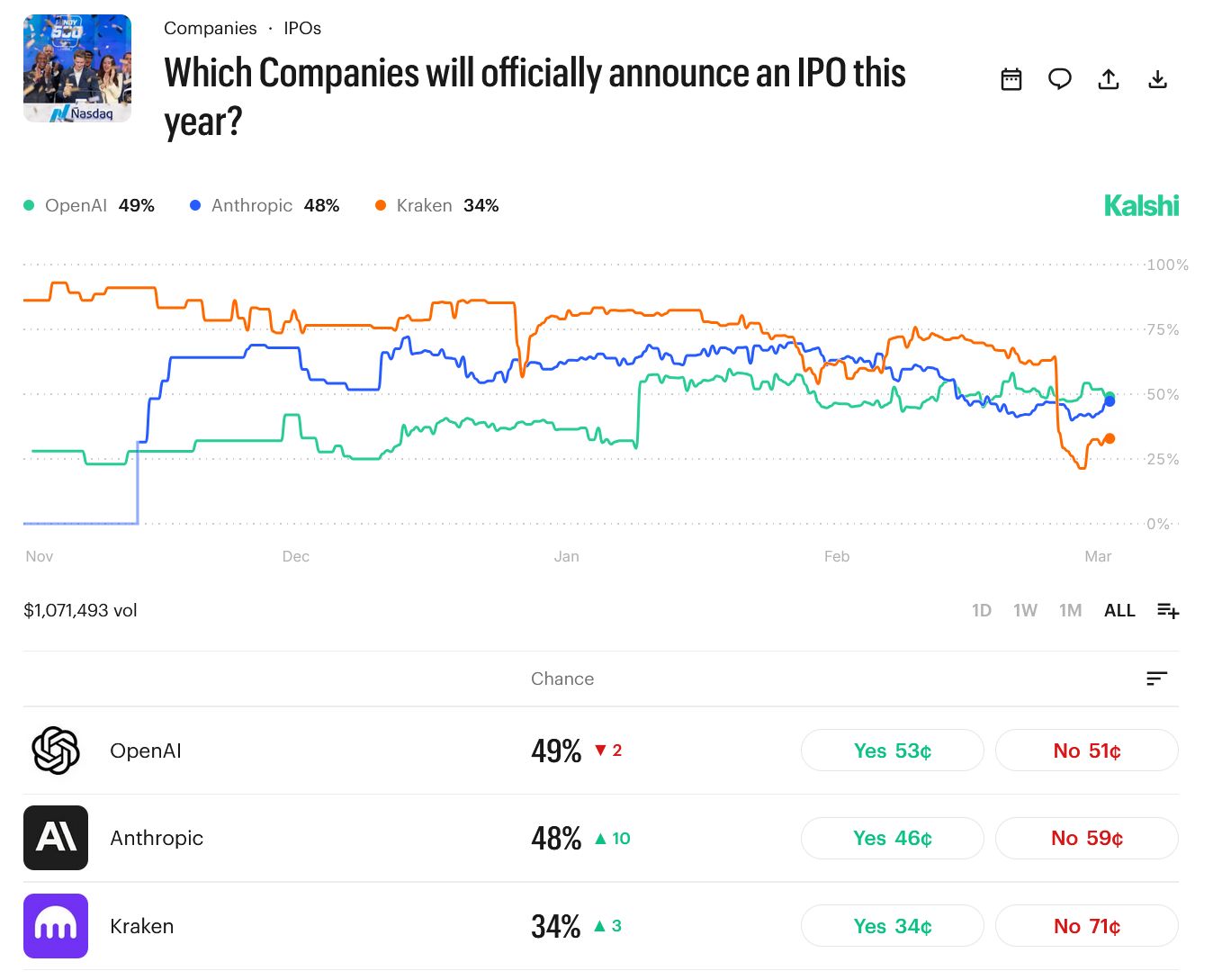Switch chart range to 1W
The width and height of the screenshot is (1222, 980).
[1025, 611]
